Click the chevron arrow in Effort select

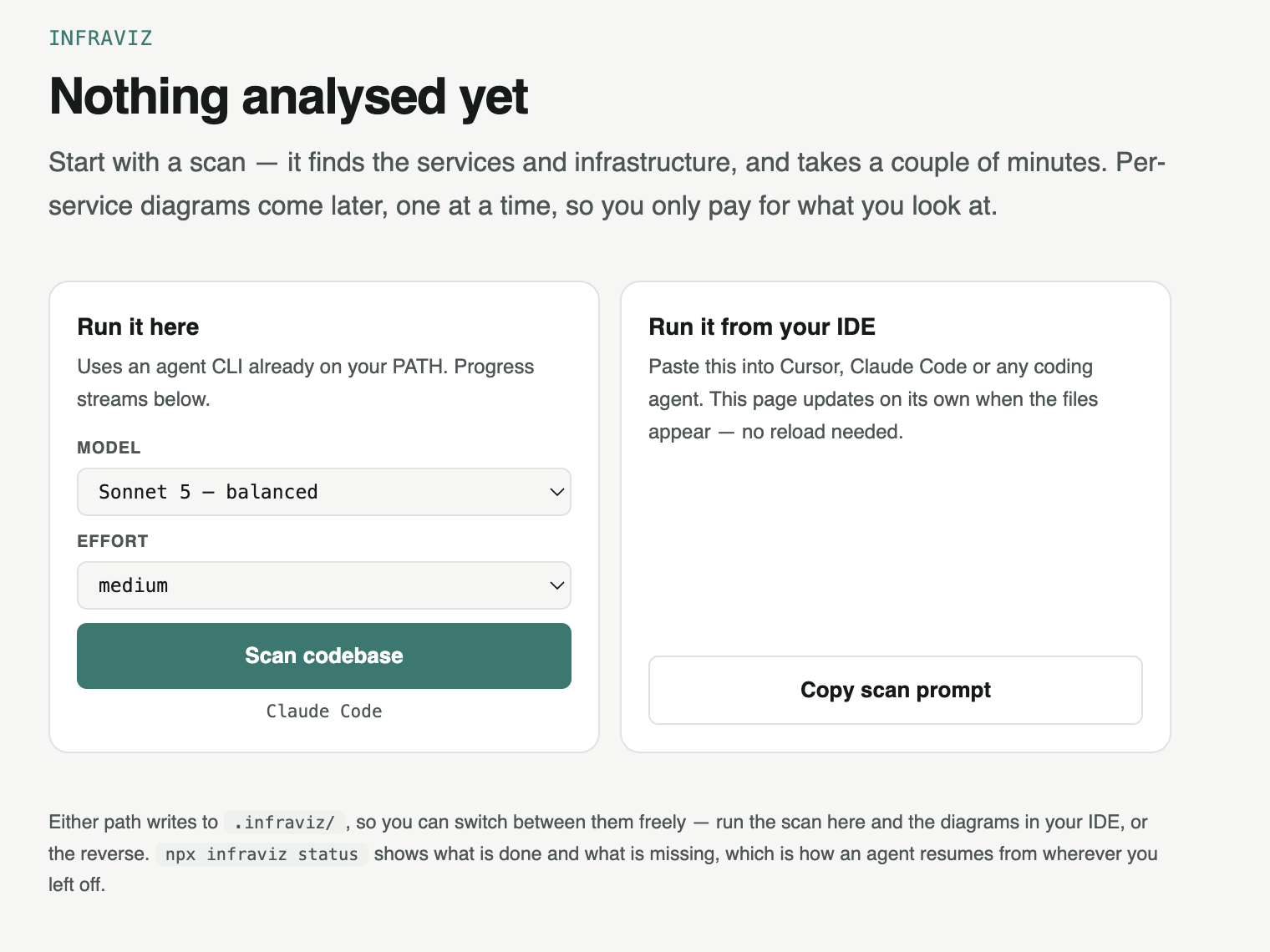556,585
